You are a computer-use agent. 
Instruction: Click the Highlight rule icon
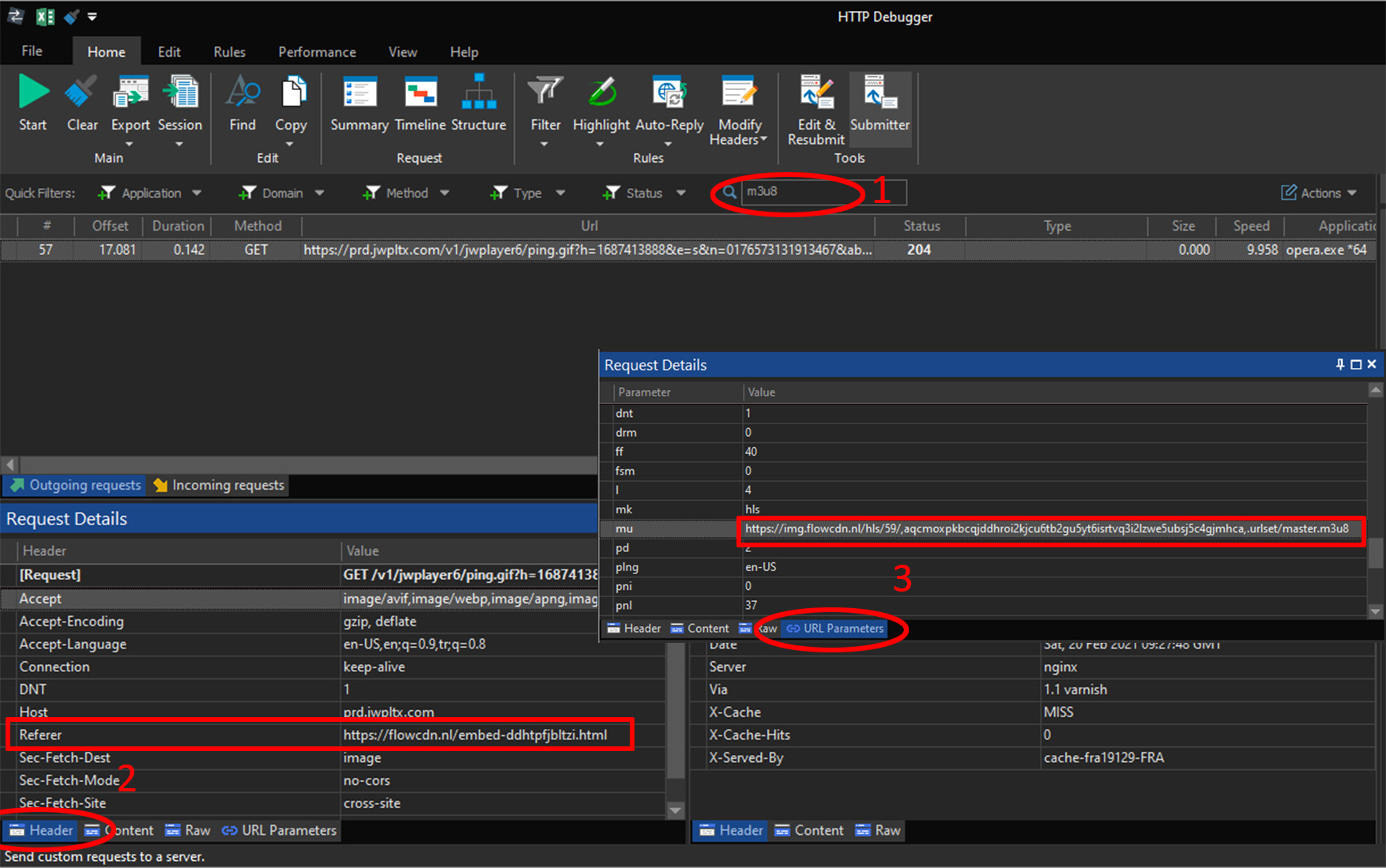click(601, 93)
